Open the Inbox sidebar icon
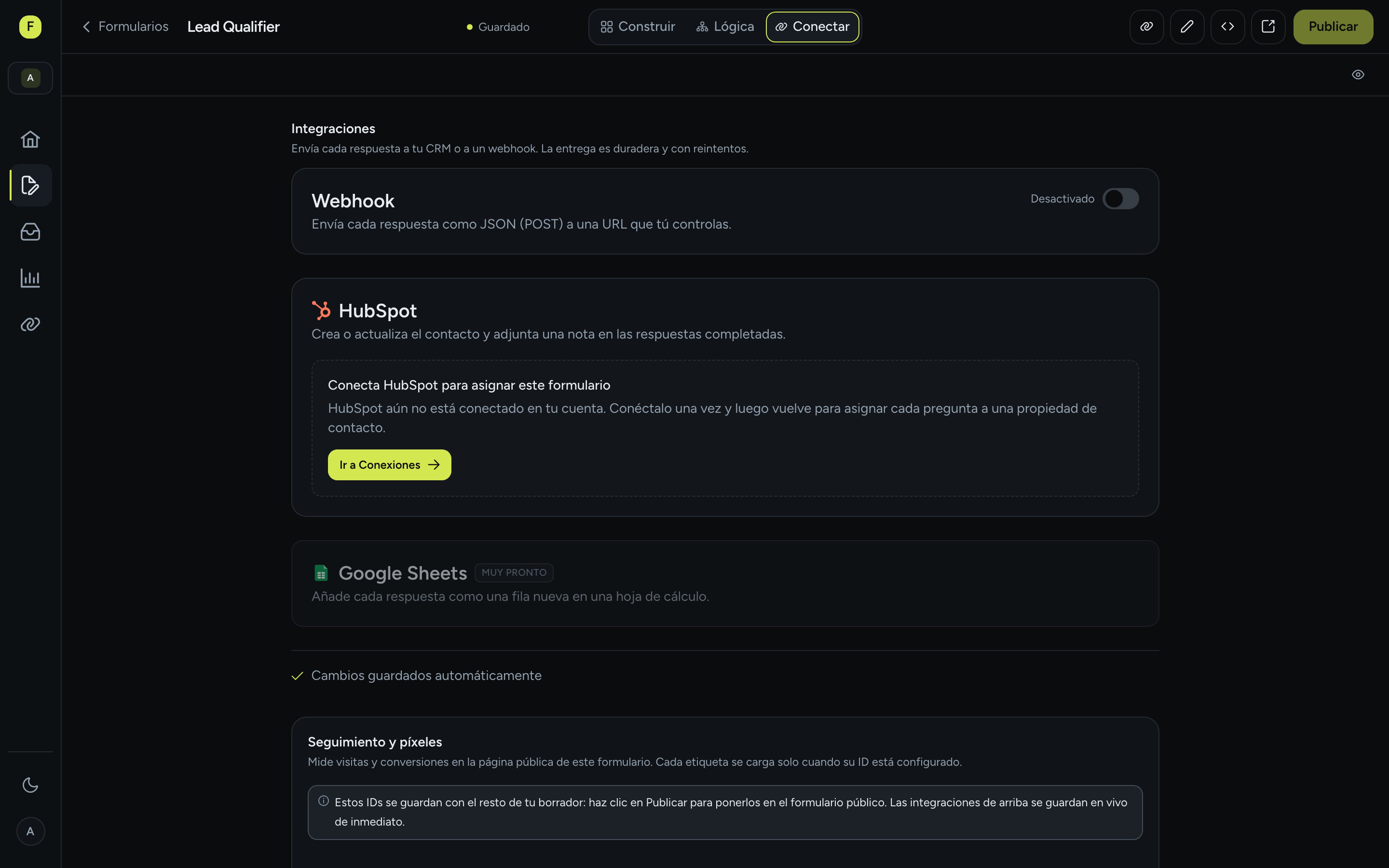Screen dimensions: 1389x868 click(30, 232)
